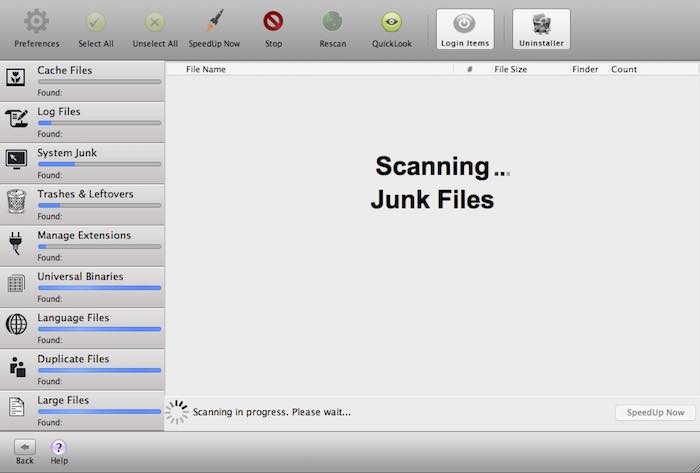Screen dimensions: 700x473
Task: Select Trashes & Leftovers bin icon
Action: pyautogui.click(x=17, y=201)
